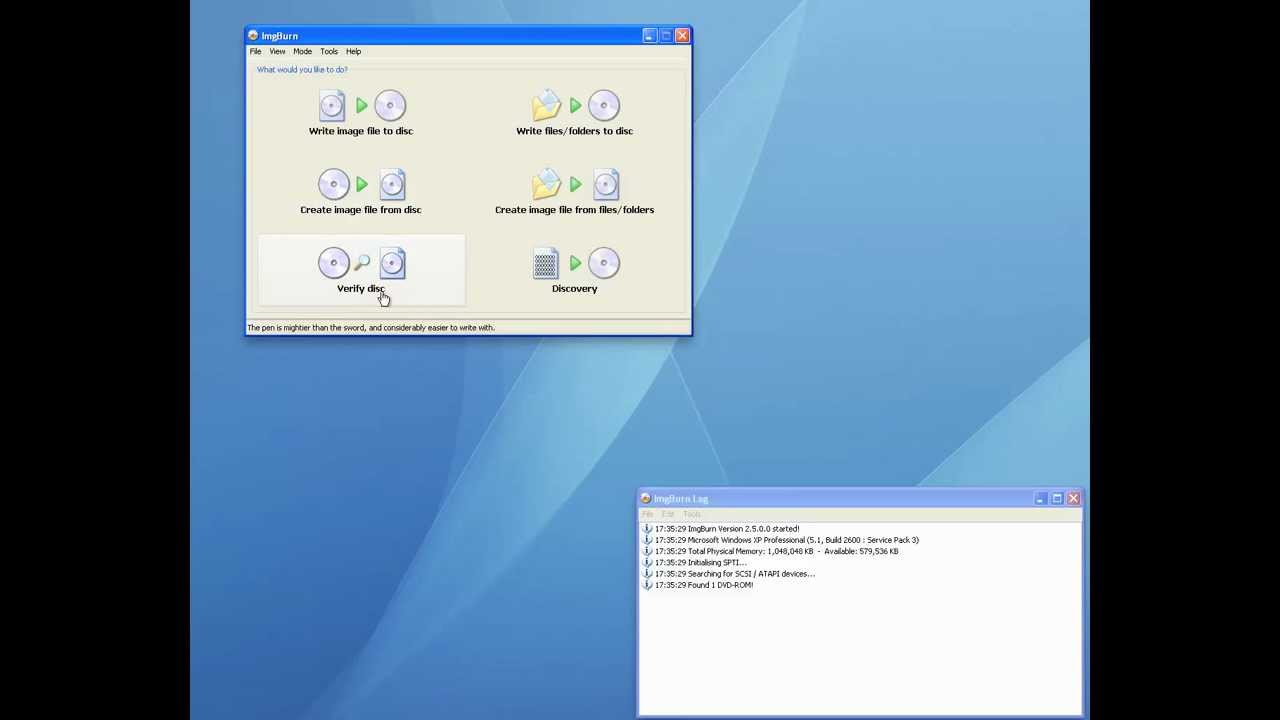The image size is (1280, 720).
Task: Open the File menu in ImgBurn Log window
Action: click(648, 514)
